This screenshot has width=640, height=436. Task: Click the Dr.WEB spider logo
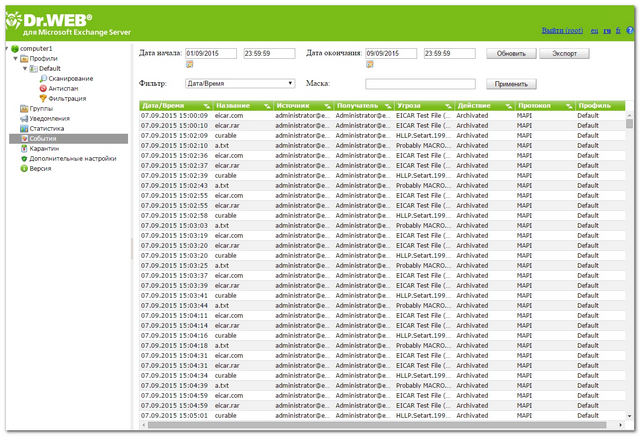click(x=13, y=20)
